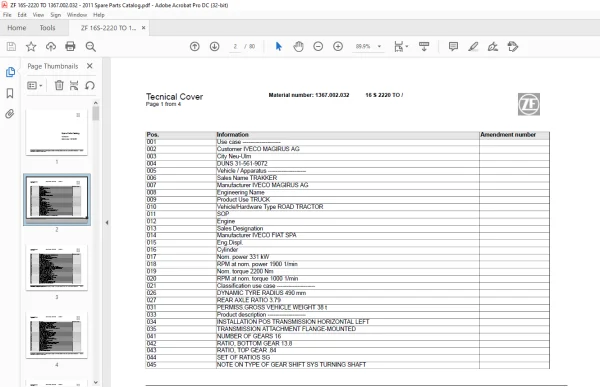Click the 'NUMBER OF GEARS 16' row
The image size is (600, 387).
click(347, 336)
